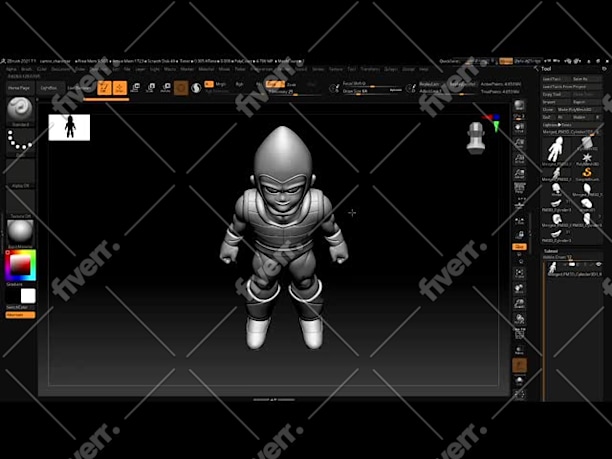Open the Transform menu in menu bar
Viewport: 612px width, 459px height.
coord(370,69)
